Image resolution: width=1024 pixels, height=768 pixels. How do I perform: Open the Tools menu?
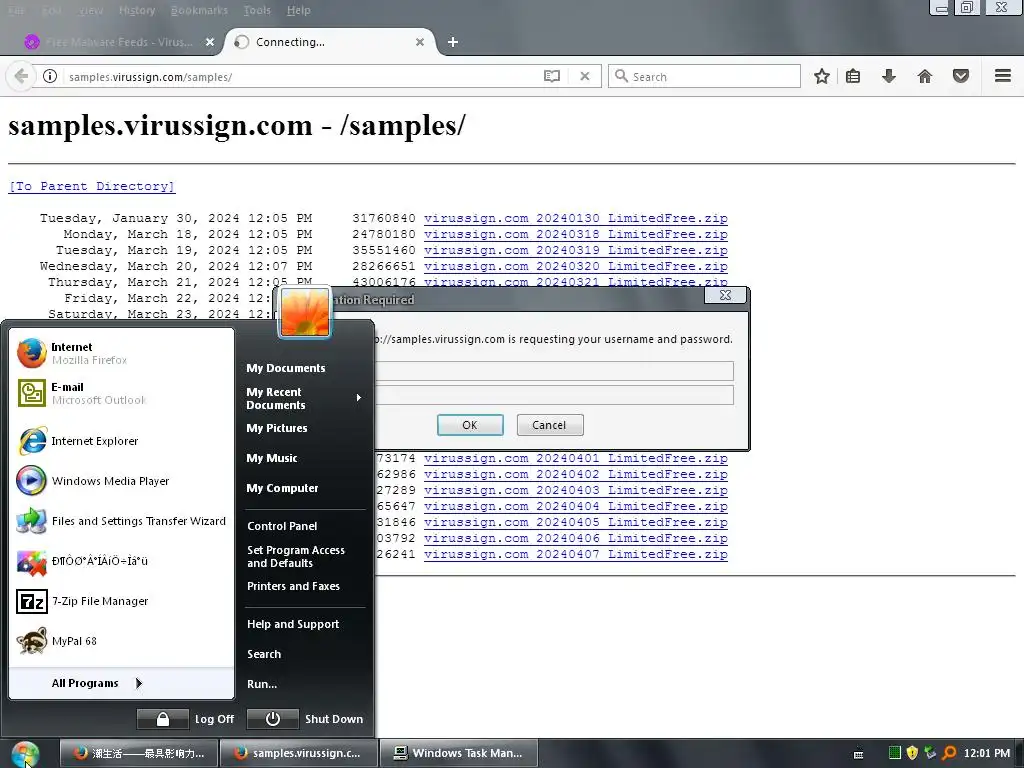click(257, 10)
